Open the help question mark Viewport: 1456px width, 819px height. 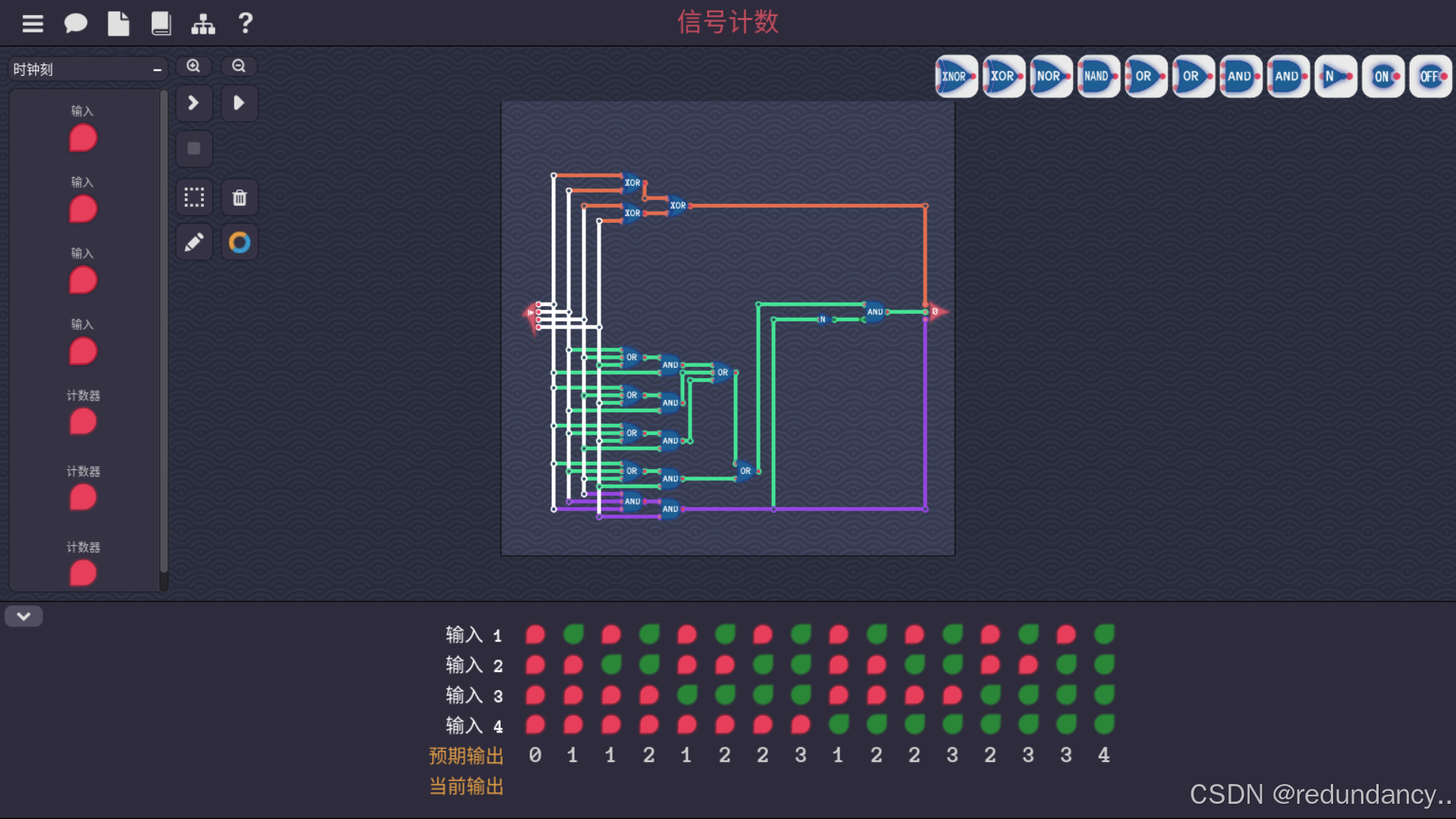[x=245, y=24]
